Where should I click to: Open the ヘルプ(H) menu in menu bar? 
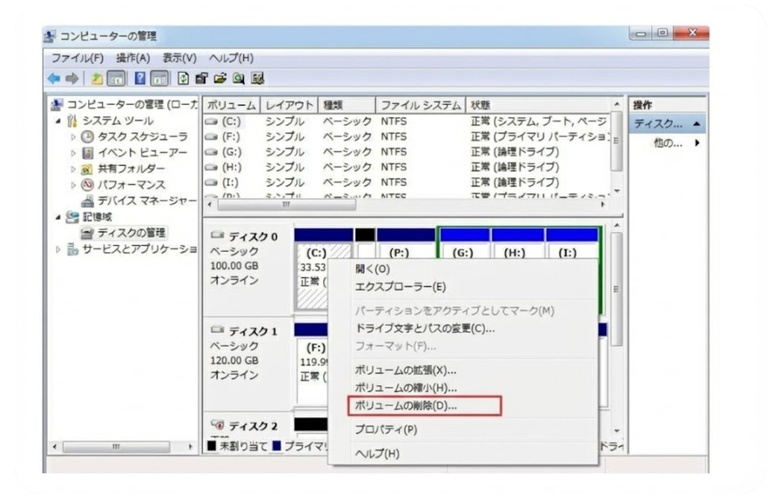pos(231,58)
